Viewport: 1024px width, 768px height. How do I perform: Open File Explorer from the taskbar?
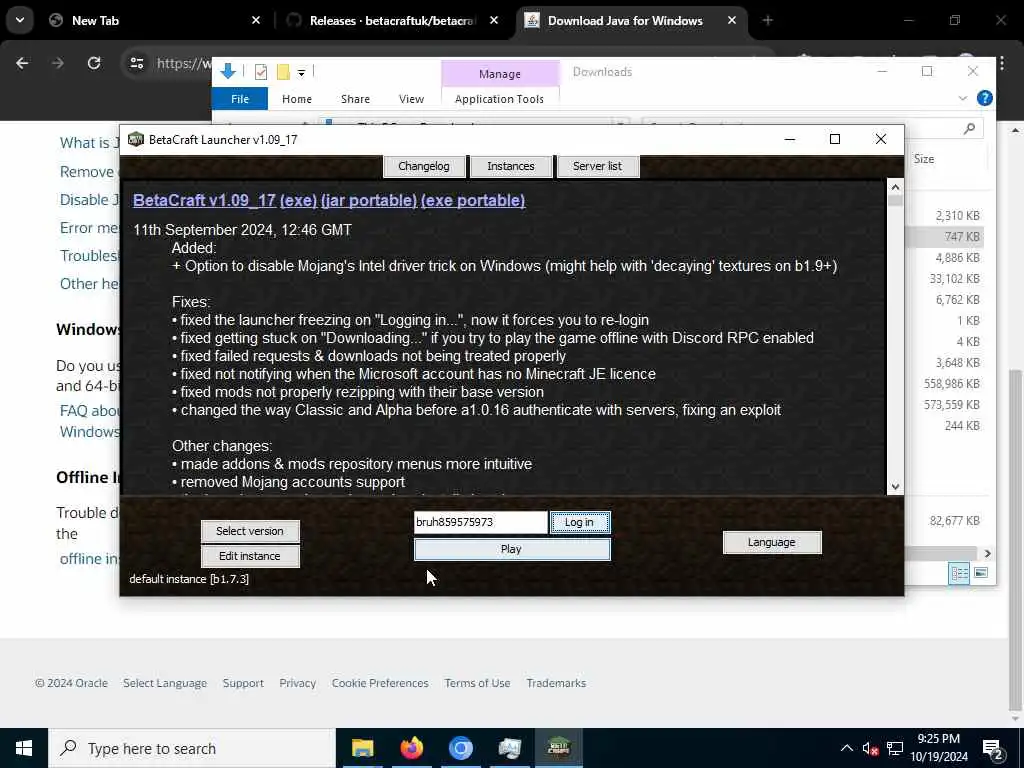[x=362, y=748]
